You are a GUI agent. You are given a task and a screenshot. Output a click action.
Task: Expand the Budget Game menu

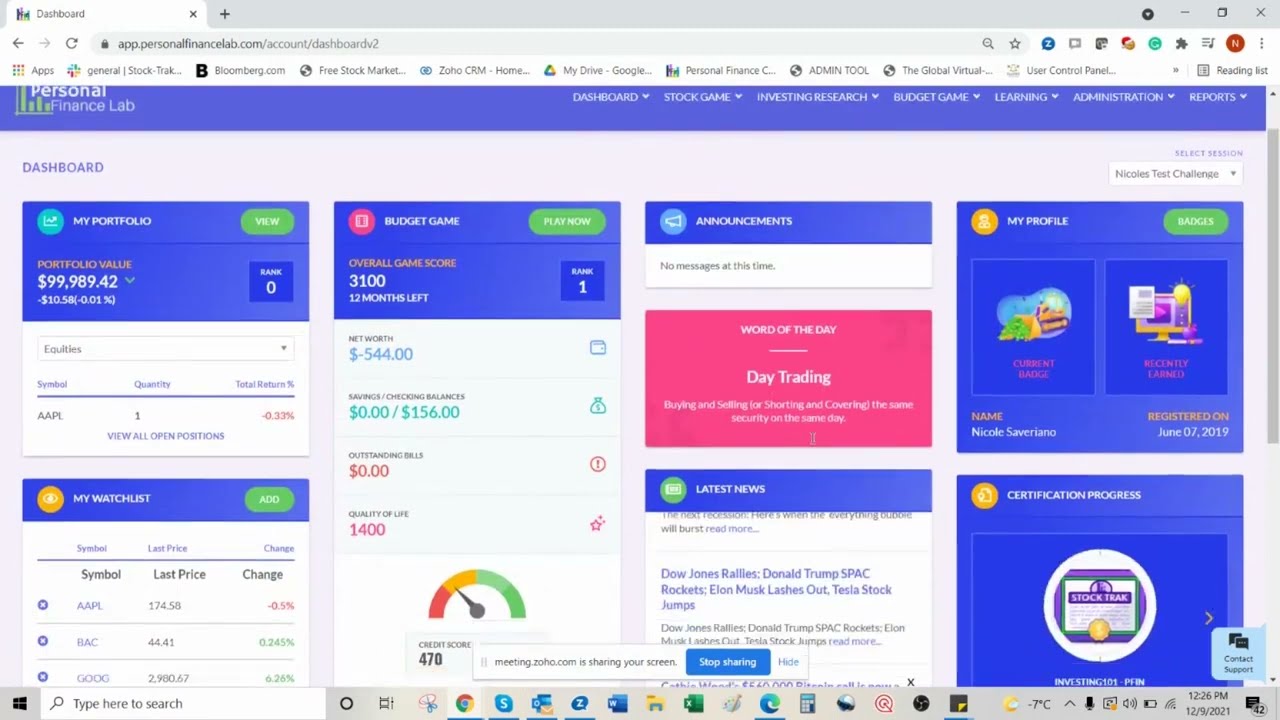[x=937, y=97]
